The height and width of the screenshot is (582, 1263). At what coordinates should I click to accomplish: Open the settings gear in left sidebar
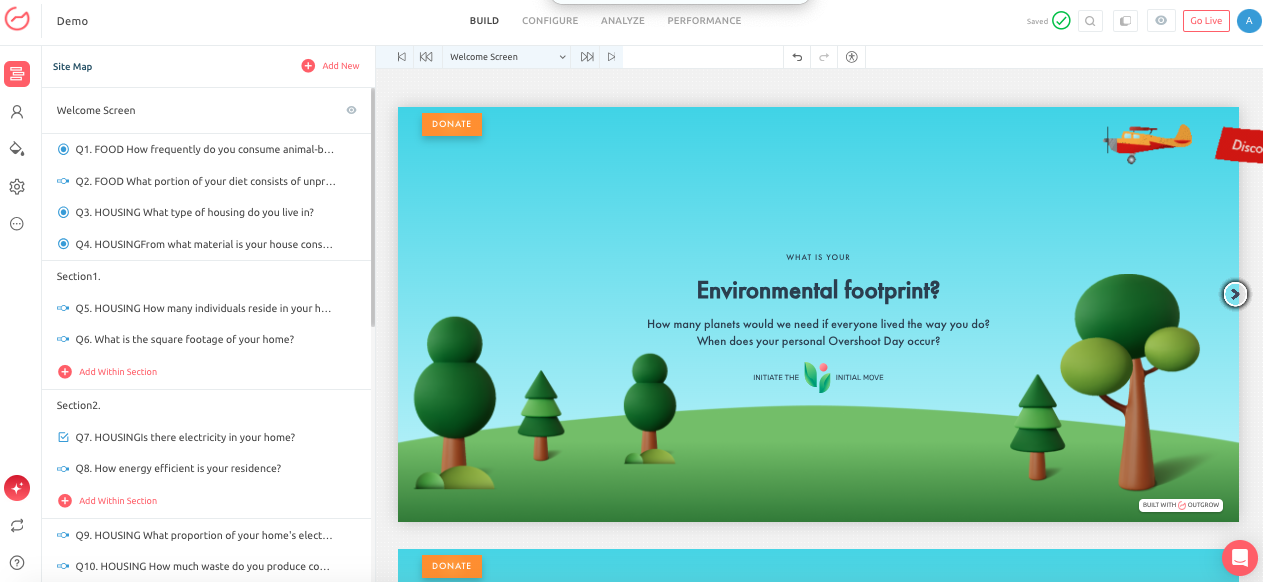click(16, 187)
